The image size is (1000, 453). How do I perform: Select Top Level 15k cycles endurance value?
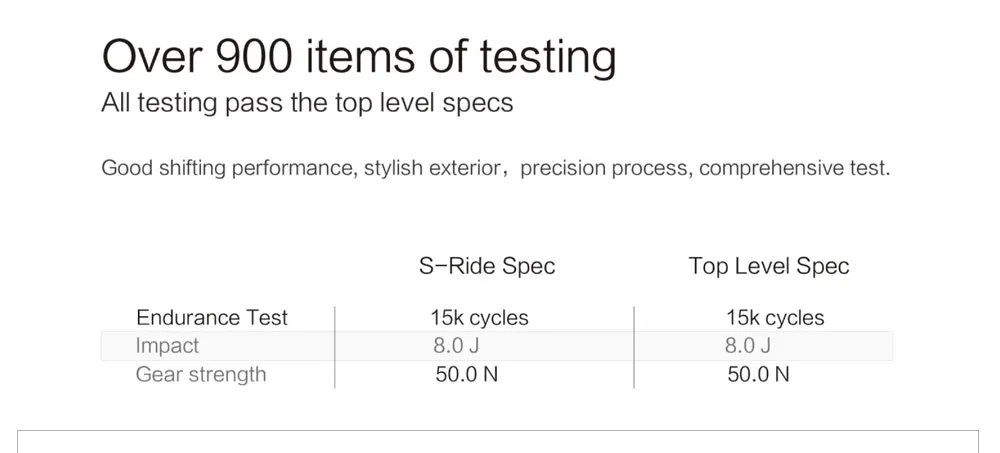[776, 317]
